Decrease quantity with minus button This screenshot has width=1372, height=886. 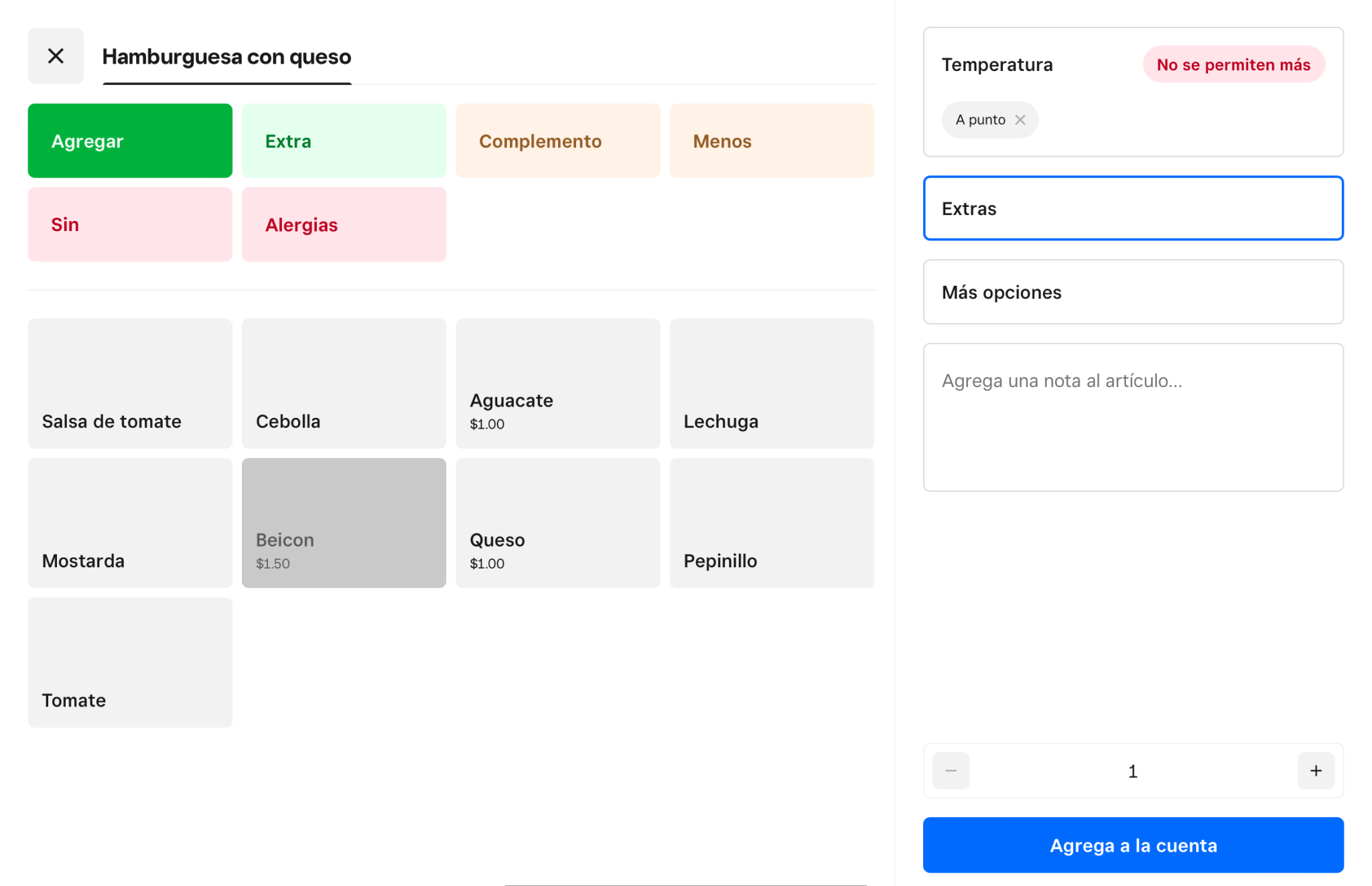(x=951, y=771)
